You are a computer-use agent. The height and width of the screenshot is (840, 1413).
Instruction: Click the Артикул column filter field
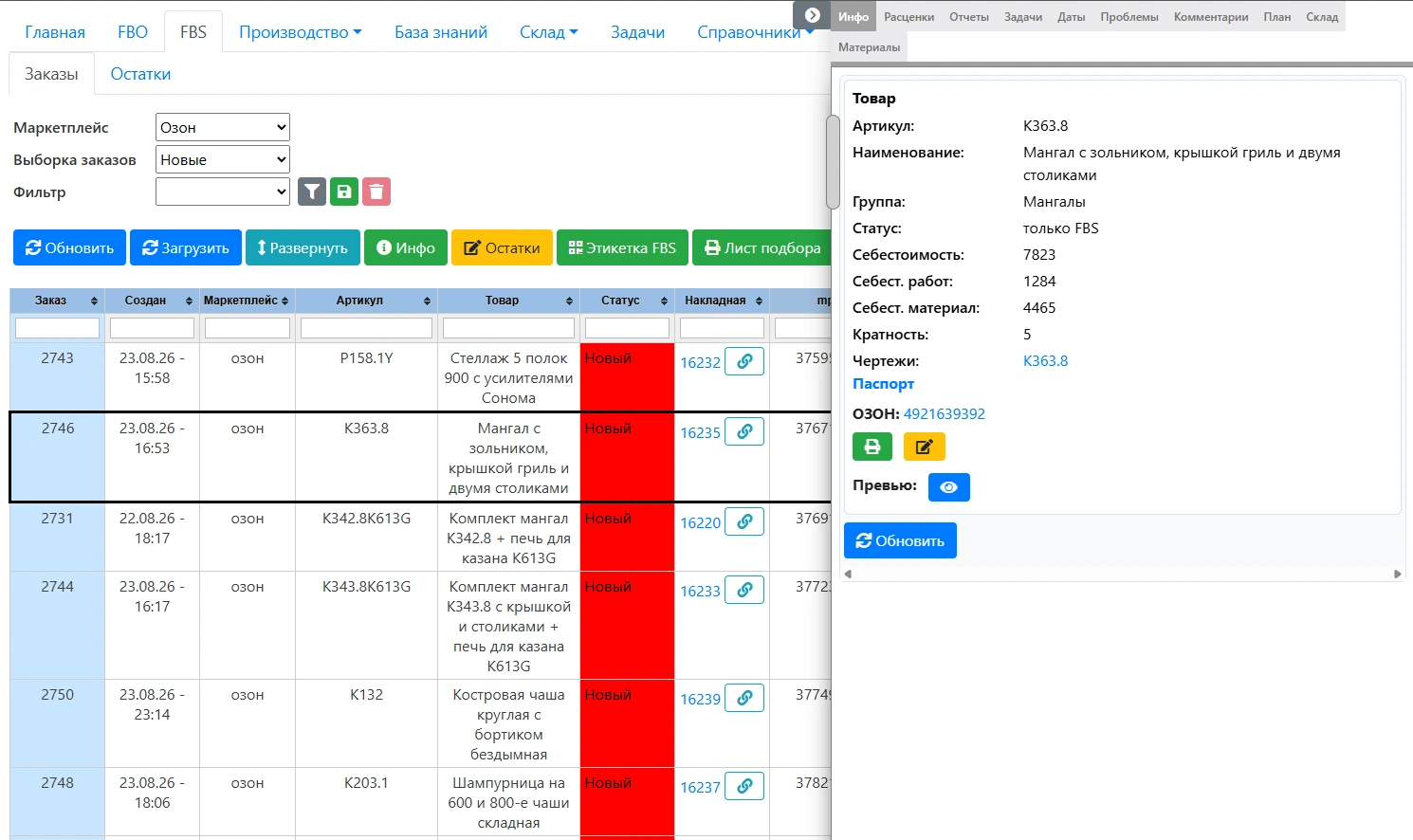366,328
